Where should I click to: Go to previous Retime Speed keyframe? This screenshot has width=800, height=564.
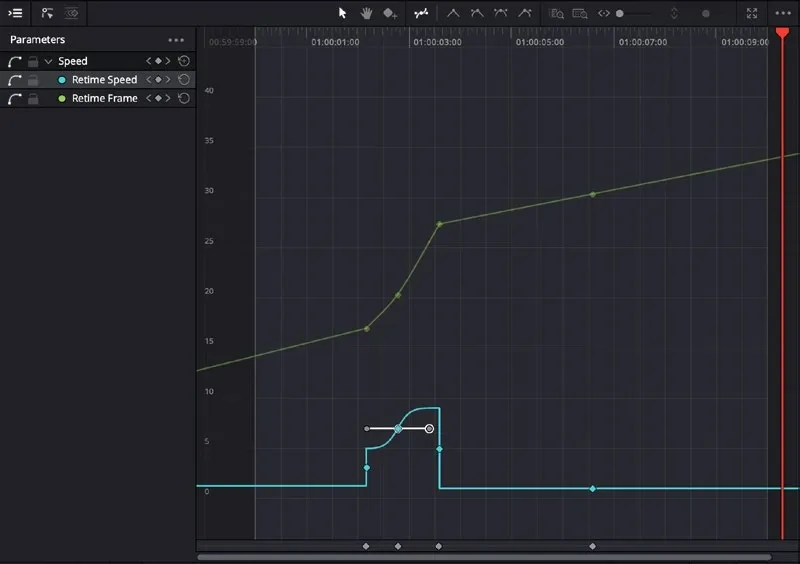(x=148, y=80)
